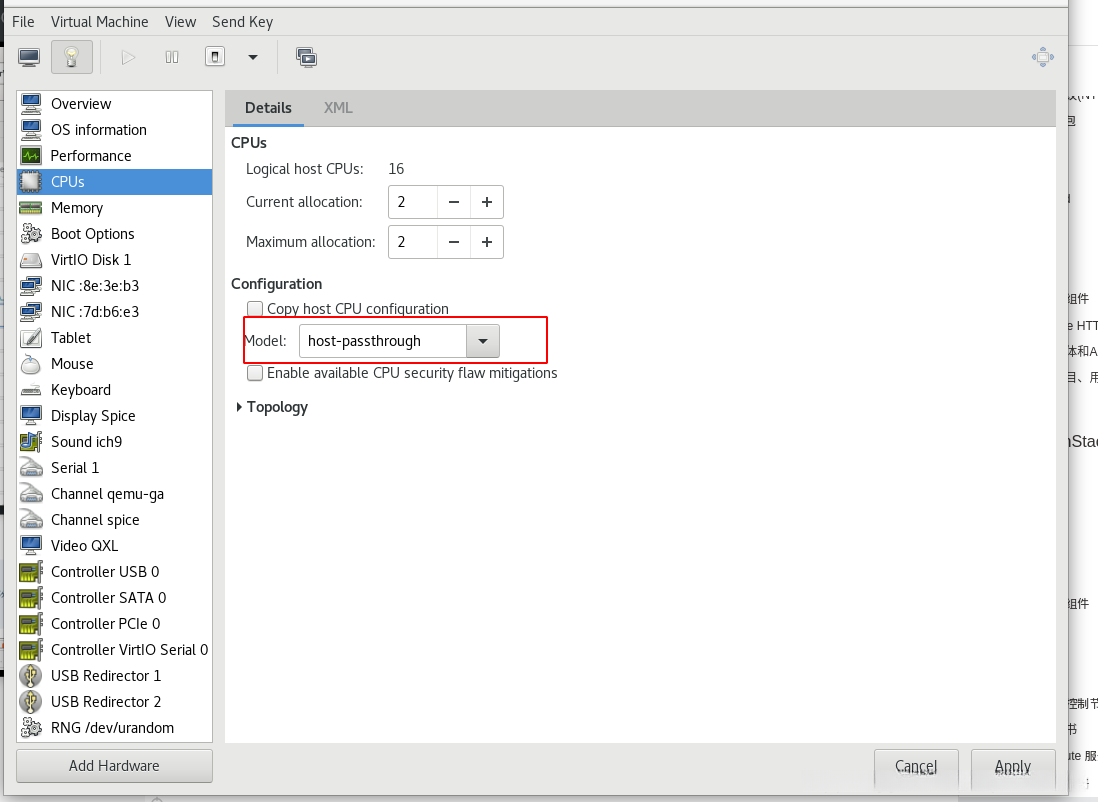
Task: Switch to the XML tab
Action: 338,108
